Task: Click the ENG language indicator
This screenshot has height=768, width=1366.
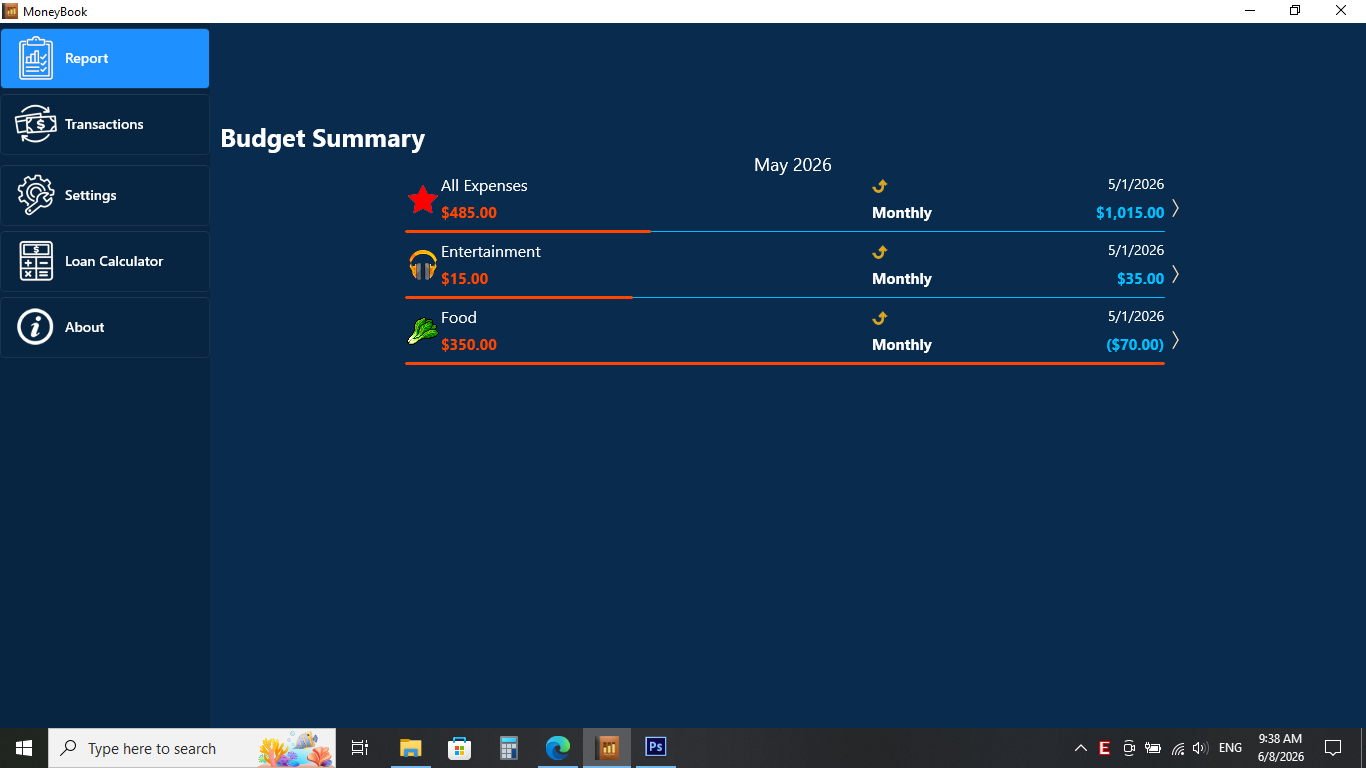Action: point(1231,748)
